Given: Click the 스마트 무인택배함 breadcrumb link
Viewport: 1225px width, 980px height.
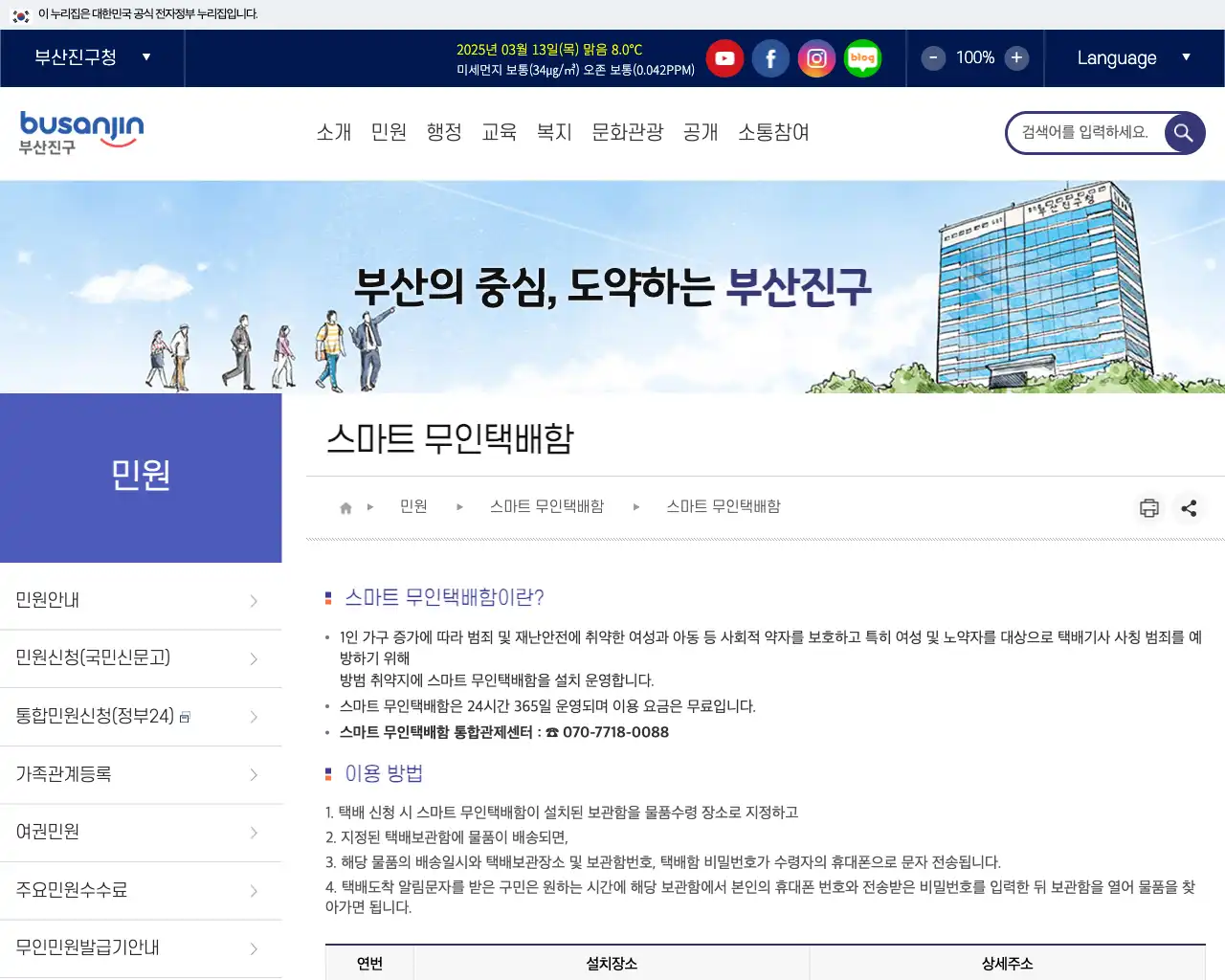Looking at the screenshot, I should pyautogui.click(x=546, y=507).
